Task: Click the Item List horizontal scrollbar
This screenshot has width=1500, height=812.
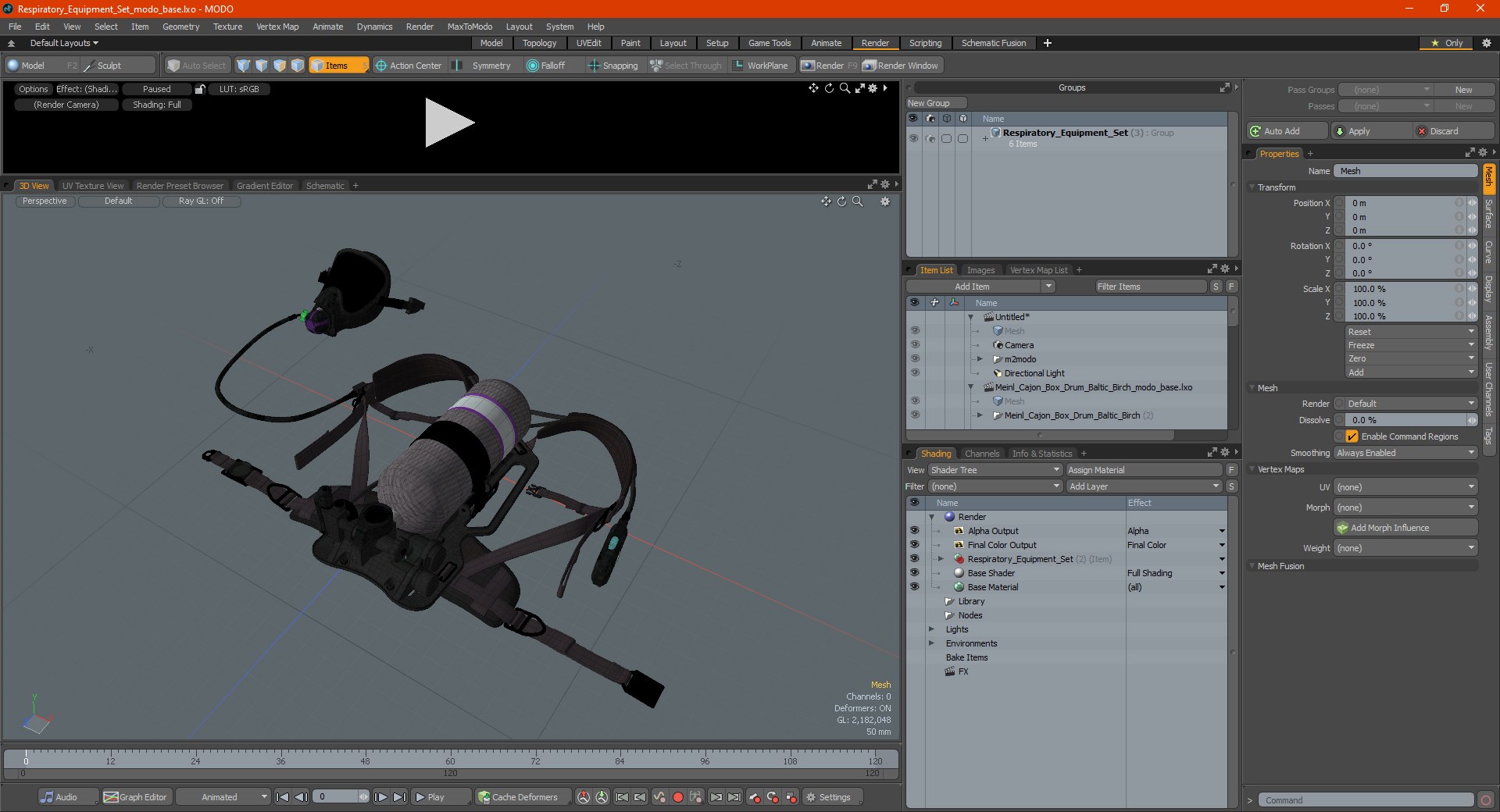Action: [1041, 435]
